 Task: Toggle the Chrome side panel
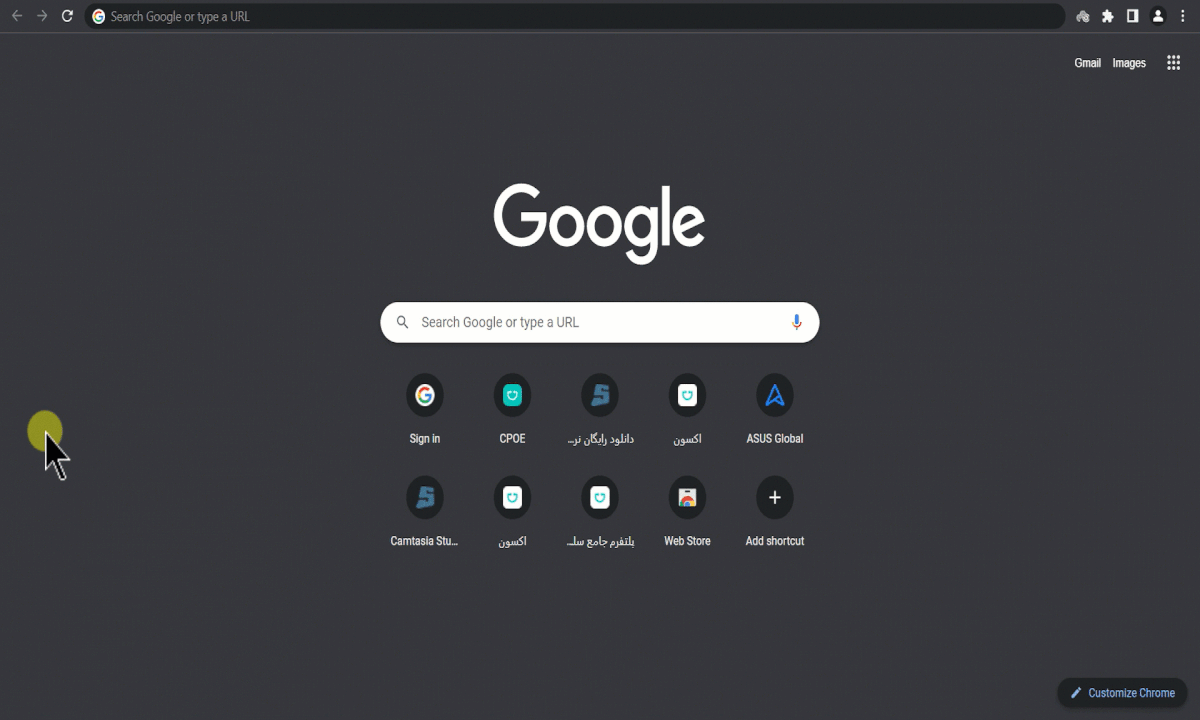[x=1133, y=16]
